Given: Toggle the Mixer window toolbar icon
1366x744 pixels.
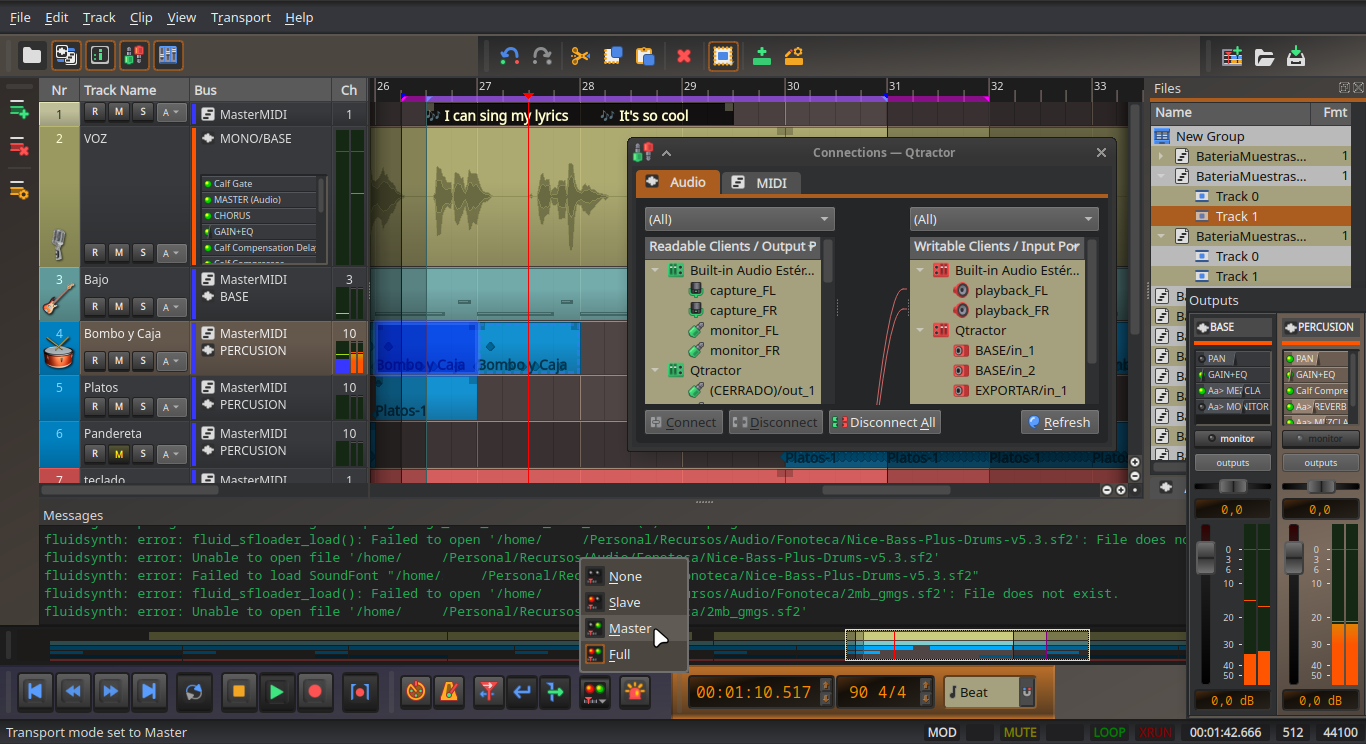Looking at the screenshot, I should [168, 56].
